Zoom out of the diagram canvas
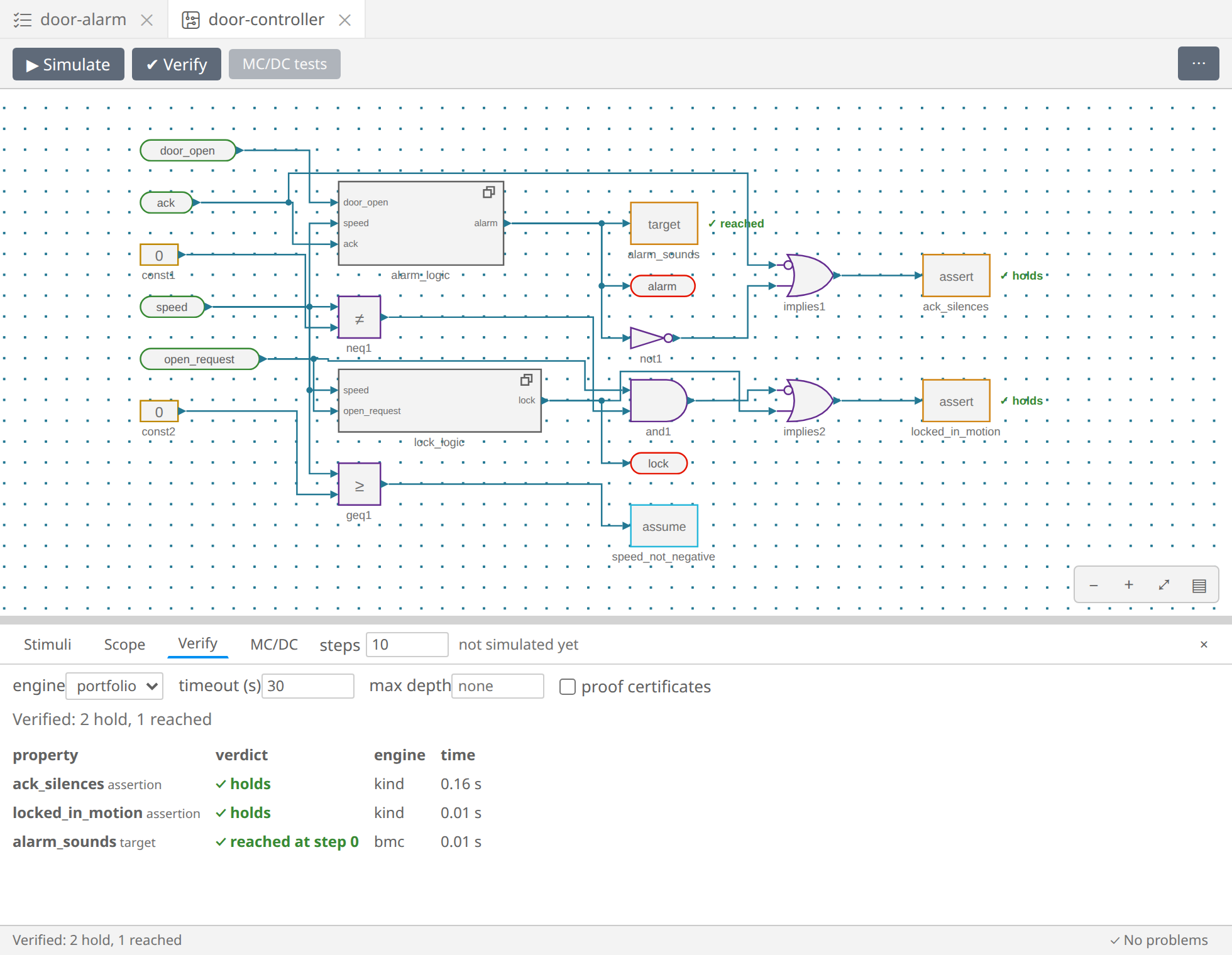1232x955 pixels. pos(1094,585)
